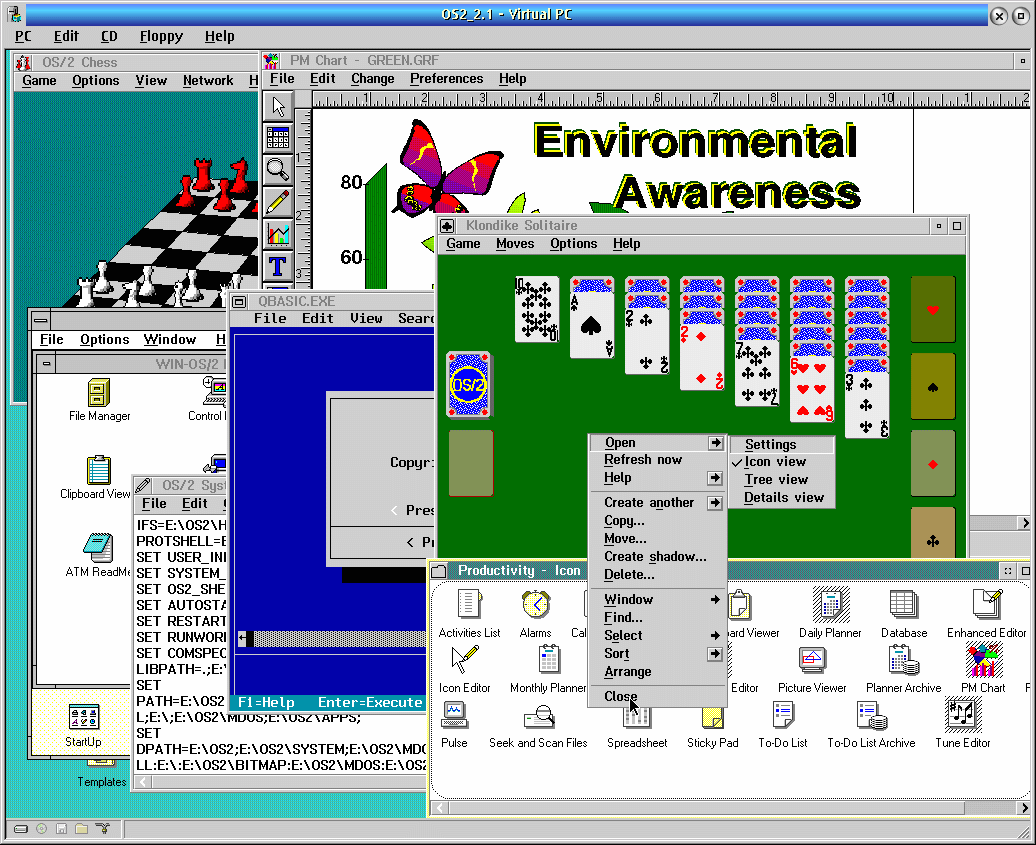This screenshot has height=845, width=1036.
Task: Click the right scroll arrow of Productivity window
Action: pyautogui.click(x=1023, y=807)
